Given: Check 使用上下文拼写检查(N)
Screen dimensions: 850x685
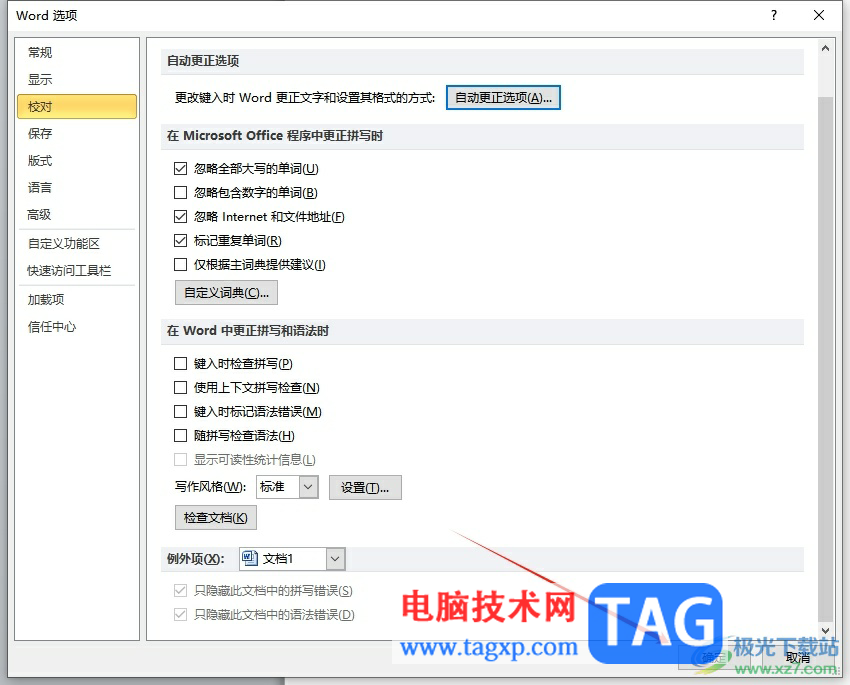Looking at the screenshot, I should 181,387.
